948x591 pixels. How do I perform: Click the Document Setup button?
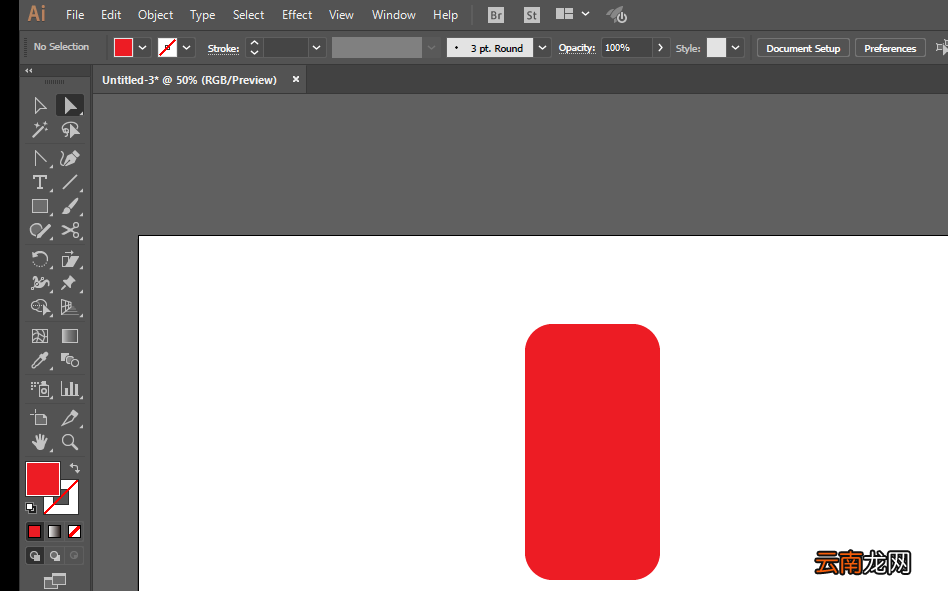coord(803,48)
